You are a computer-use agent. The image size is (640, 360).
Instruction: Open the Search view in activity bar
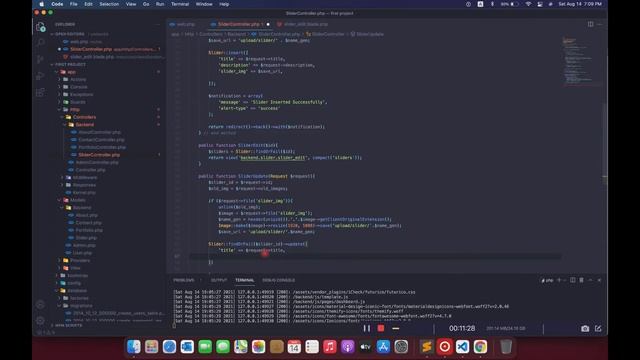[40, 42]
